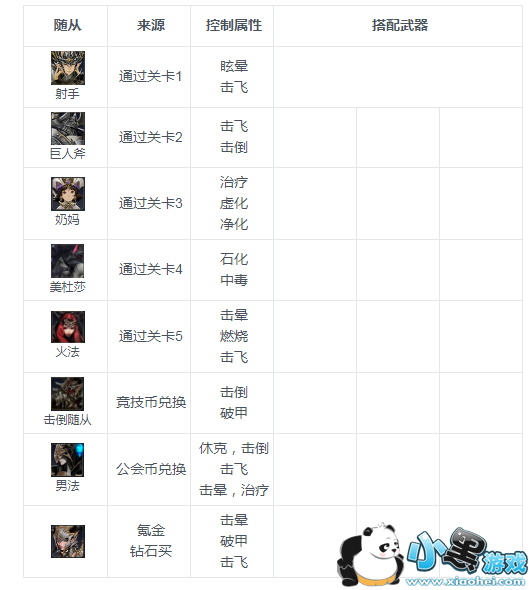The width and height of the screenshot is (529, 590).
Task: Click the 通过关卡1 source text
Action: [150, 76]
